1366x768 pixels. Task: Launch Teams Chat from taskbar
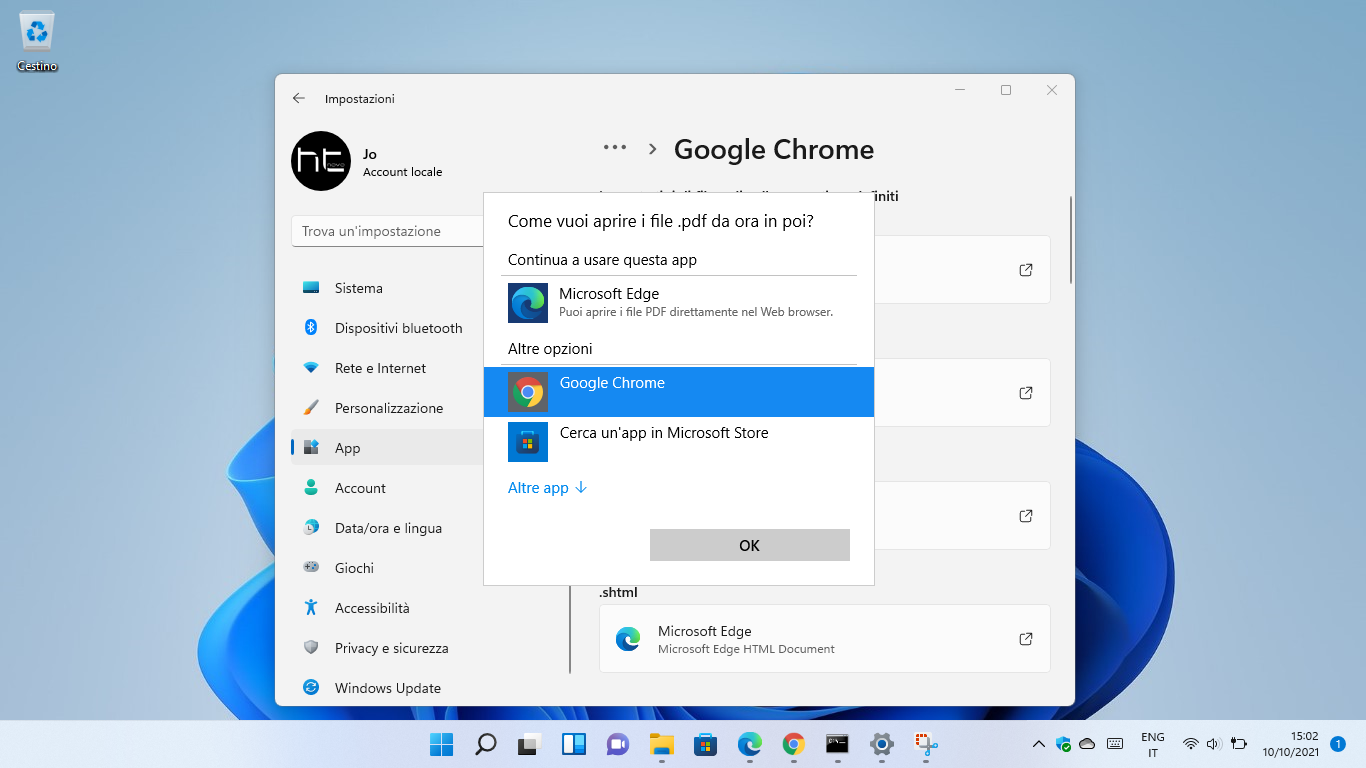point(617,744)
